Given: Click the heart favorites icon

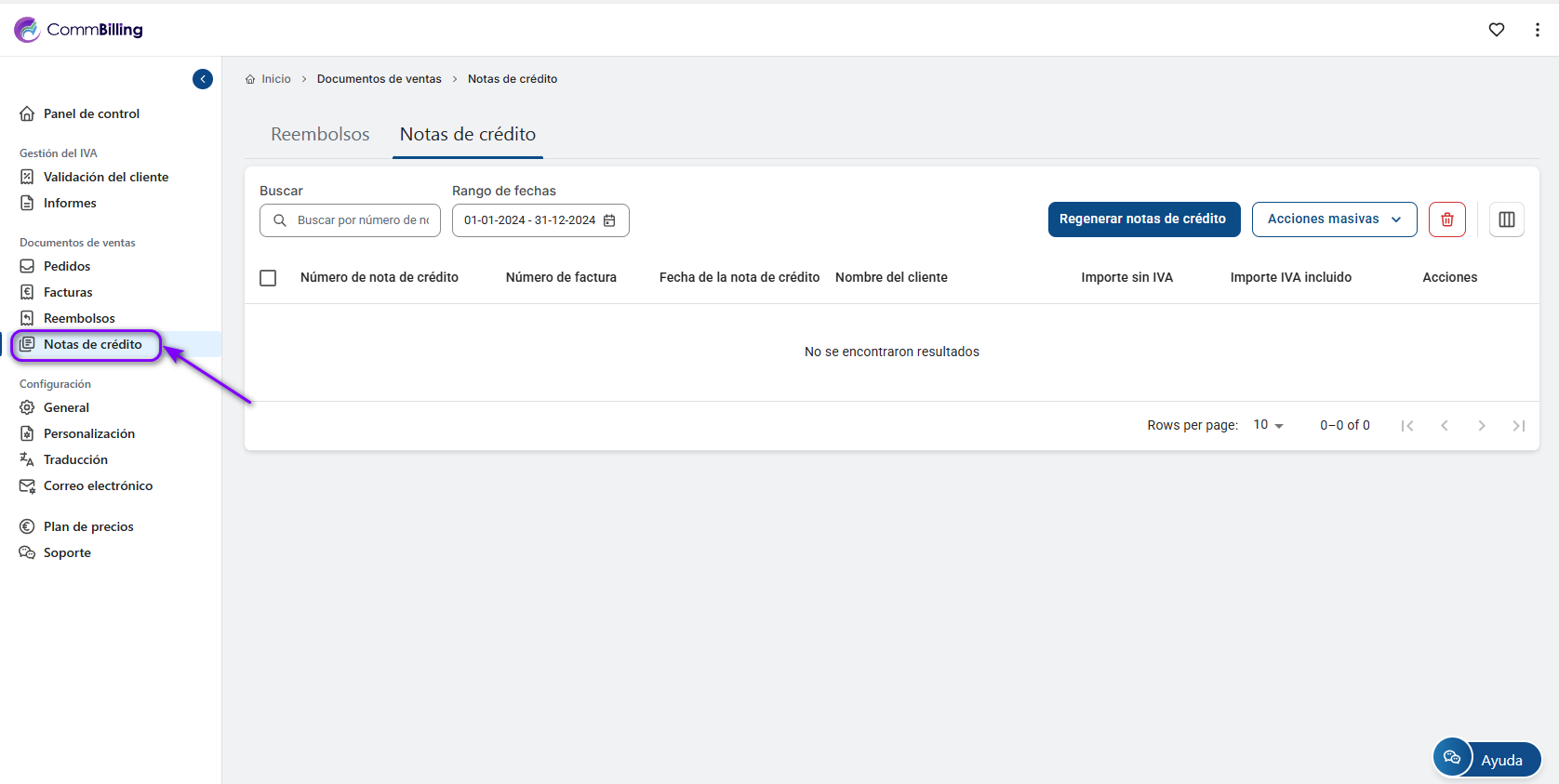Looking at the screenshot, I should tap(1496, 30).
